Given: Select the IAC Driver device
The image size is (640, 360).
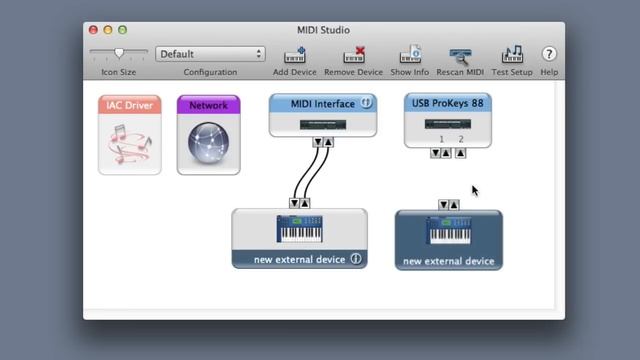Looking at the screenshot, I should (130, 135).
